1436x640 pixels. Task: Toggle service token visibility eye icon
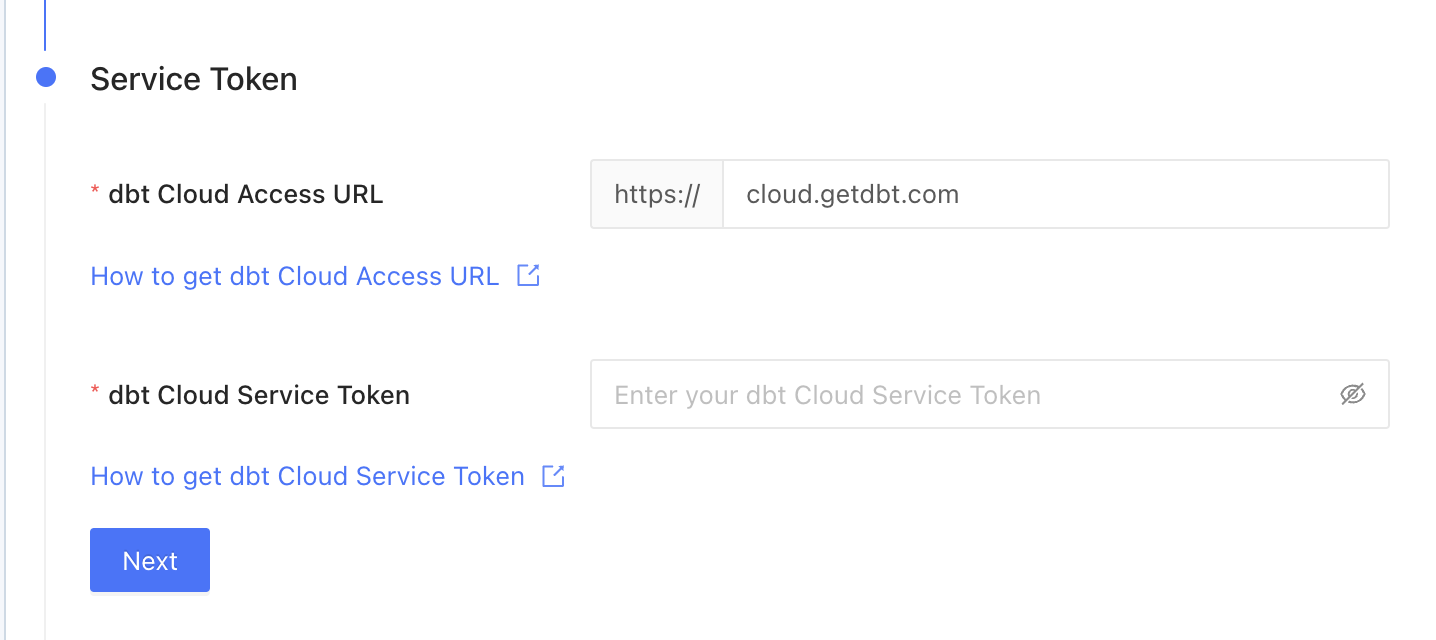(x=1352, y=394)
